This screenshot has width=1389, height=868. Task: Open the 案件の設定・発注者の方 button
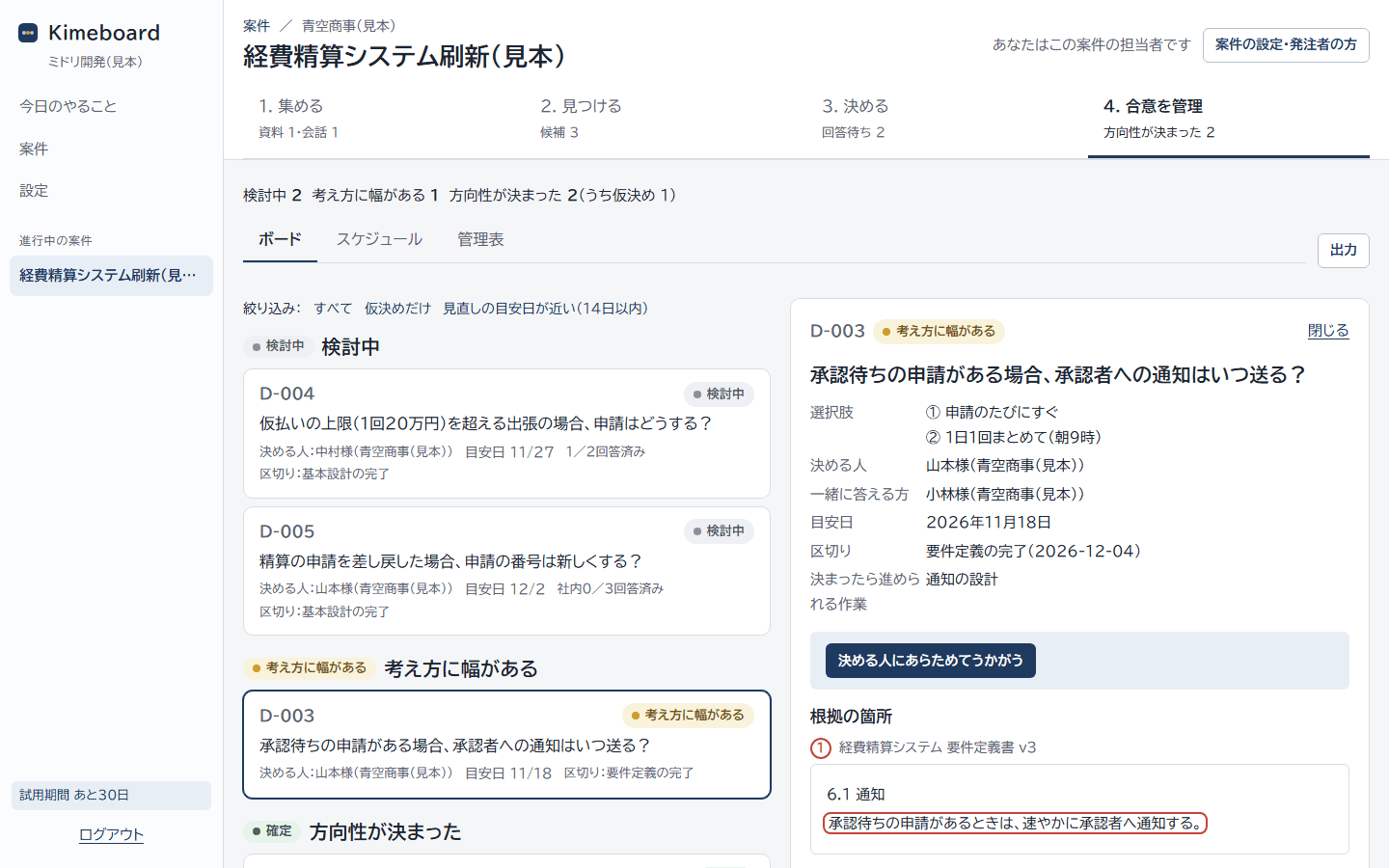click(1286, 45)
